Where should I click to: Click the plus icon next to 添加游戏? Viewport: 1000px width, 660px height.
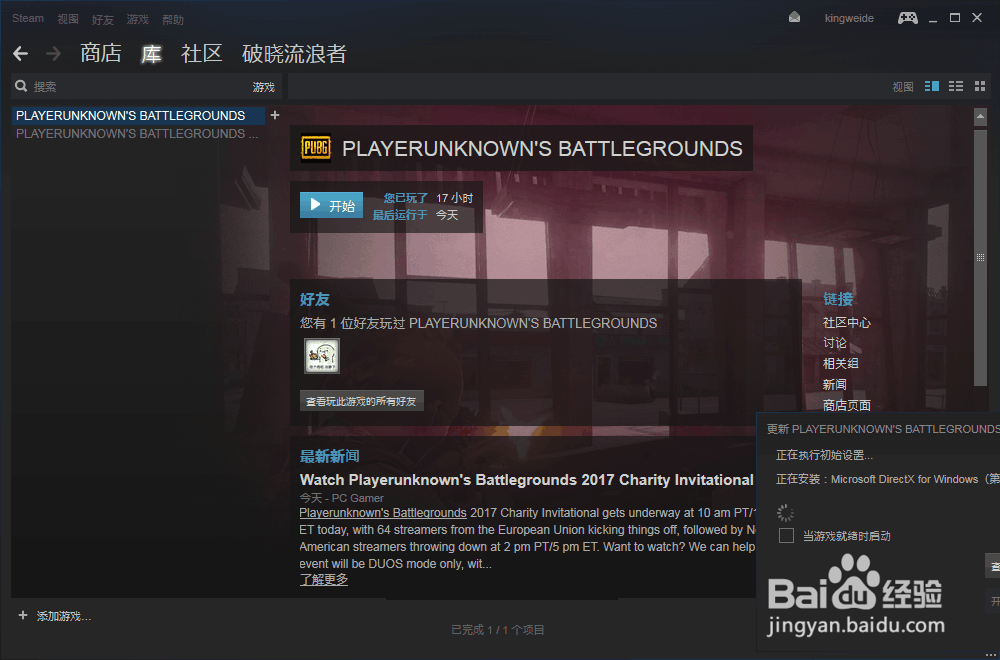(x=23, y=615)
